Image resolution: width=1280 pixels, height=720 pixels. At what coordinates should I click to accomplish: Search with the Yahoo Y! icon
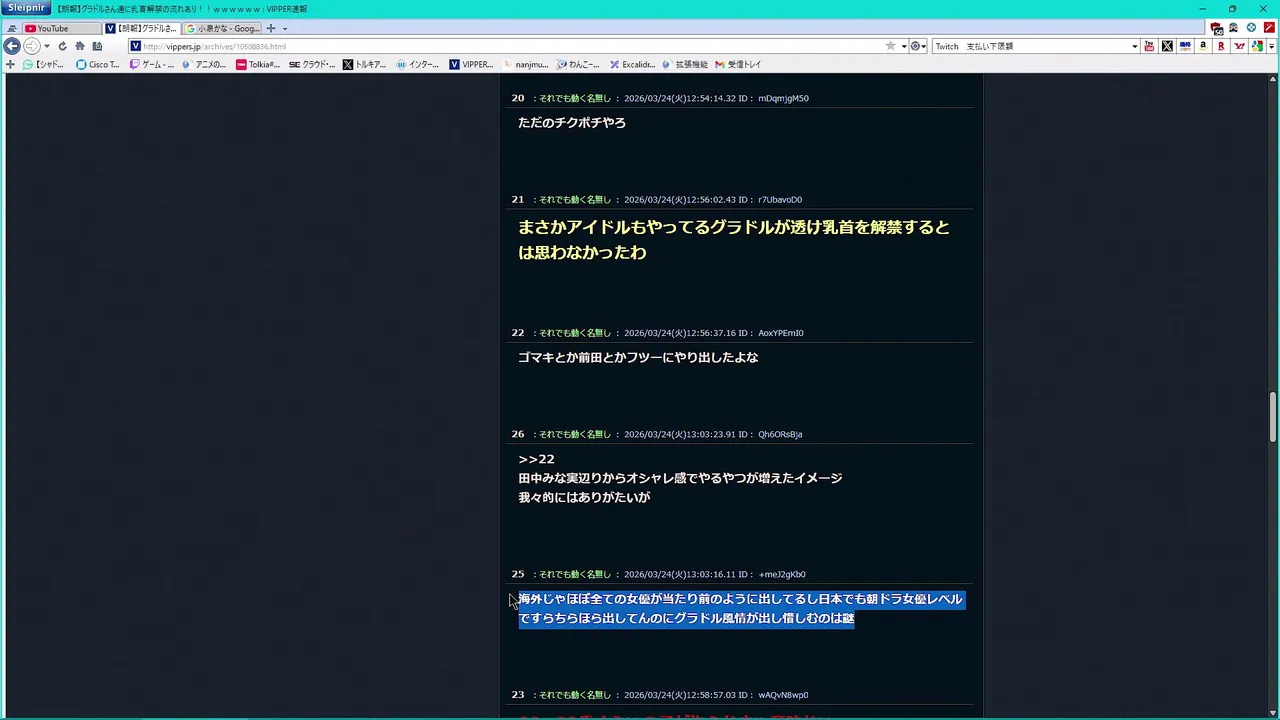[1239, 46]
